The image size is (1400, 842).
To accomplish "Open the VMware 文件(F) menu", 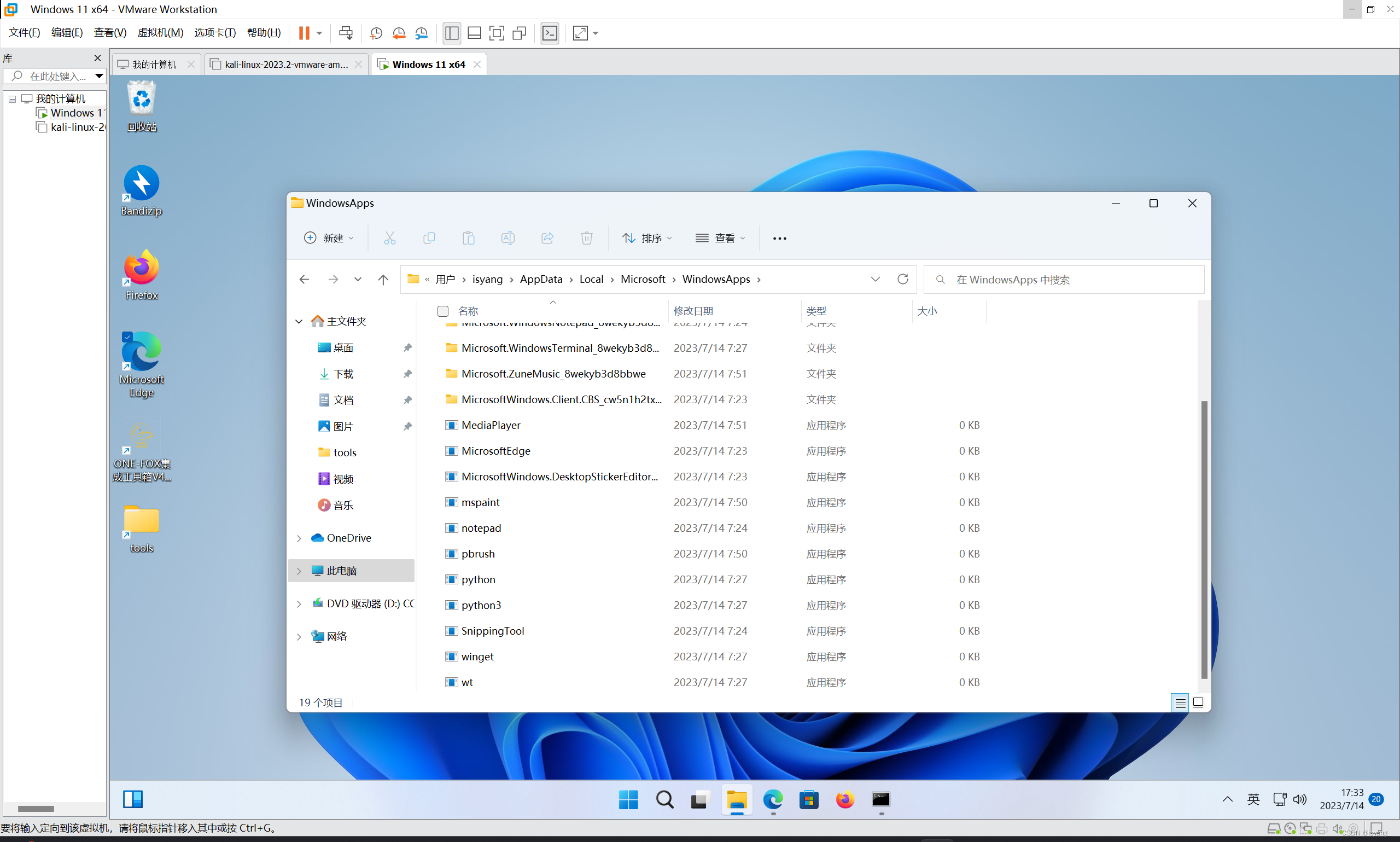I will coord(25,33).
